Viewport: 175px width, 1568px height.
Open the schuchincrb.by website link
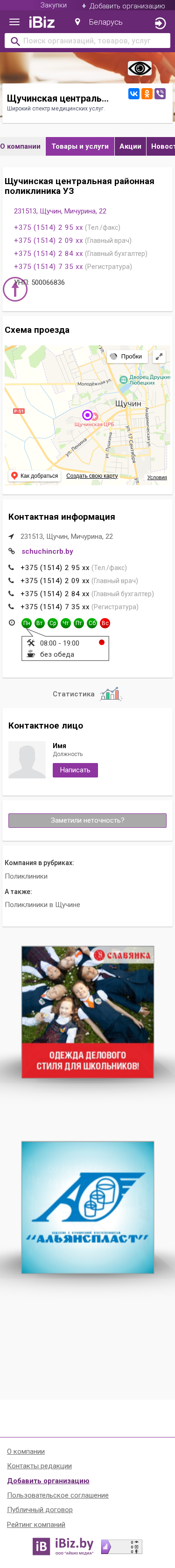coord(48,551)
